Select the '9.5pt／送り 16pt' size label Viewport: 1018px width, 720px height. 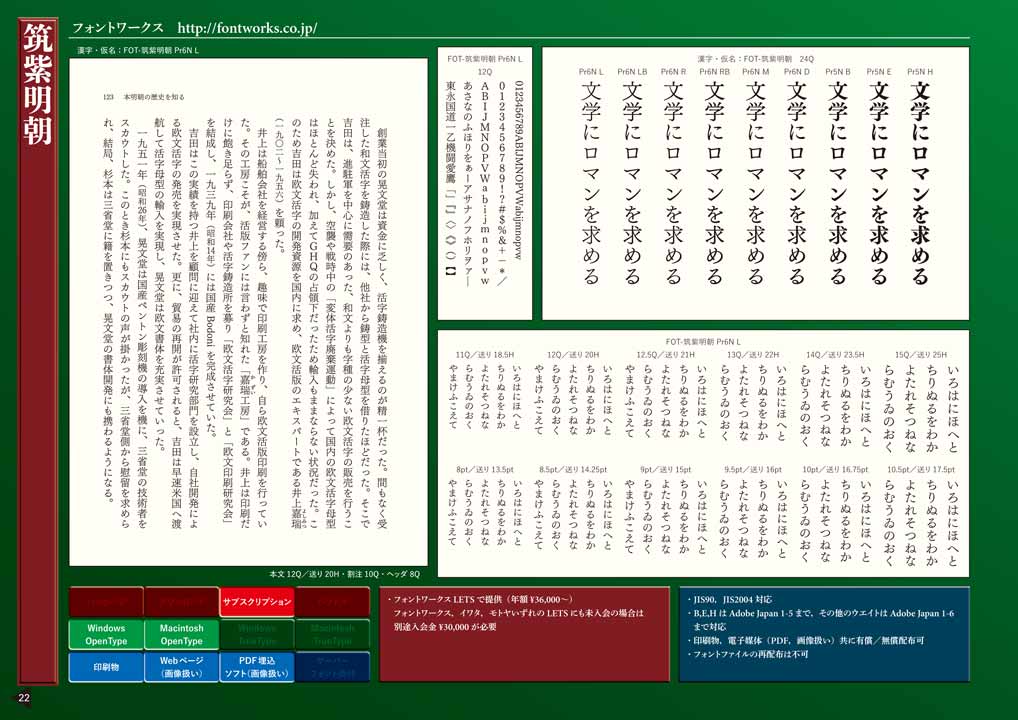752,469
